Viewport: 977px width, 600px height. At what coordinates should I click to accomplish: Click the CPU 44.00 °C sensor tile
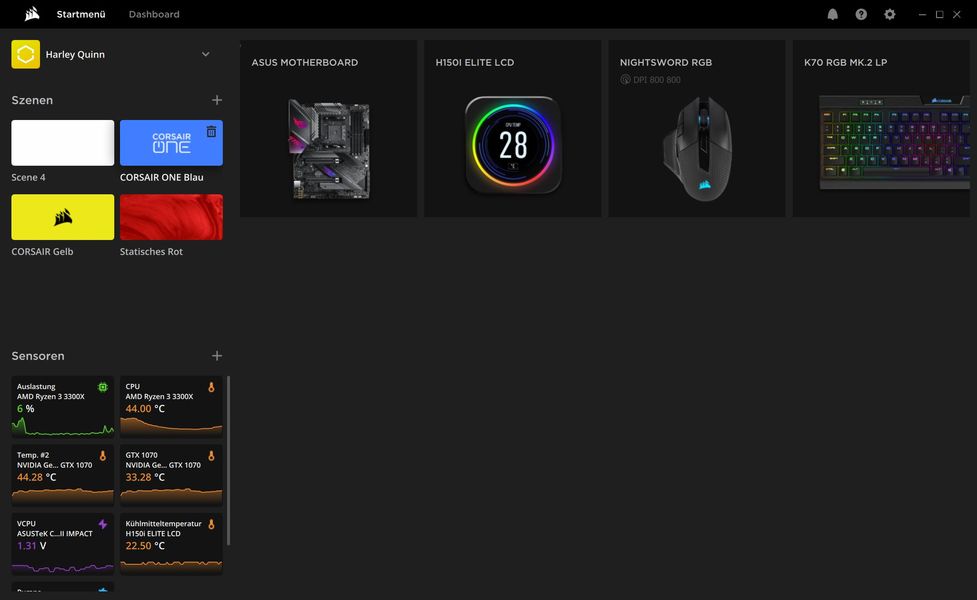pyautogui.click(x=171, y=406)
